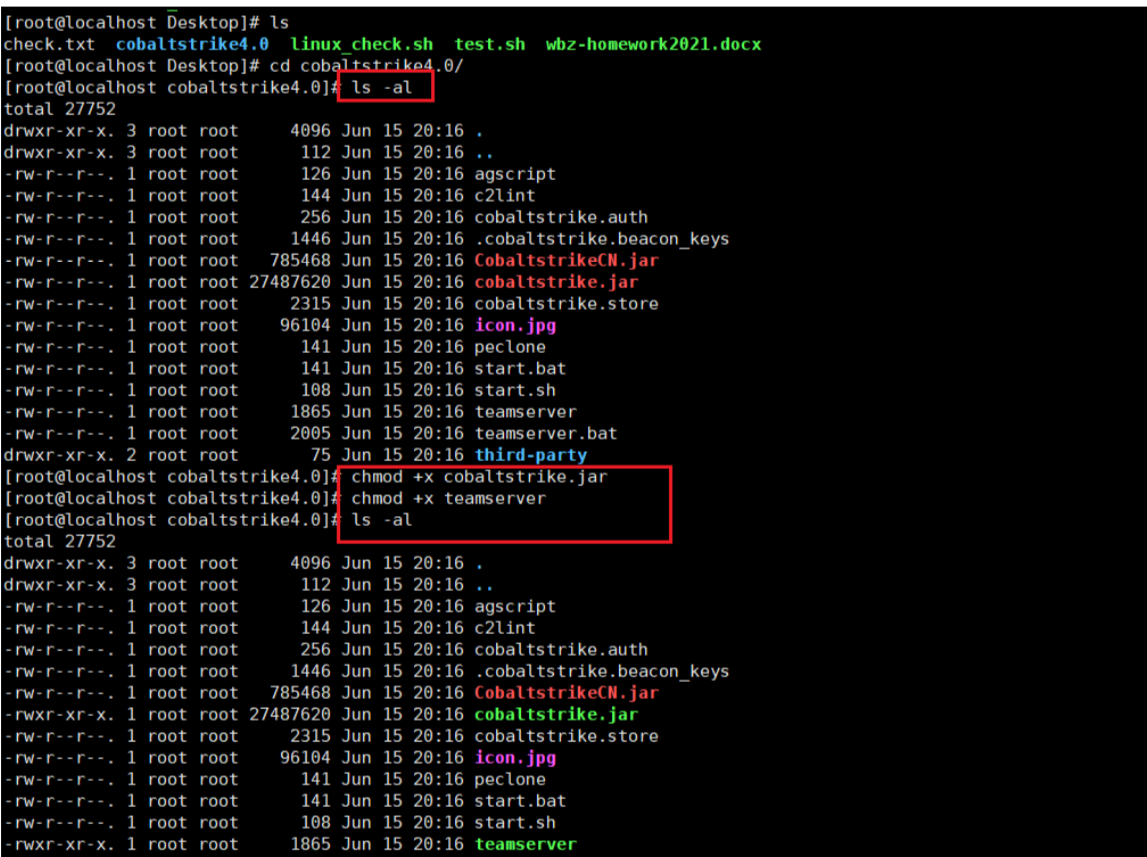Image resolution: width=1147 pixels, height=857 pixels.
Task: Select the blue "cobaltstrike4.0" folder name in ls output
Action: tap(192, 44)
